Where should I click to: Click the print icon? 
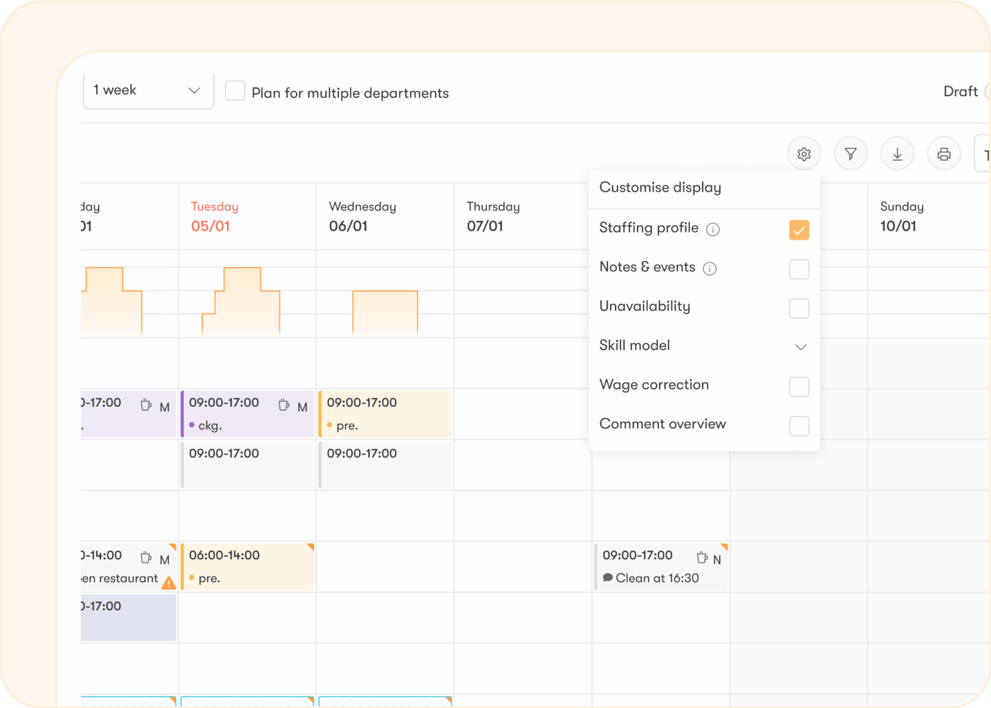(944, 153)
